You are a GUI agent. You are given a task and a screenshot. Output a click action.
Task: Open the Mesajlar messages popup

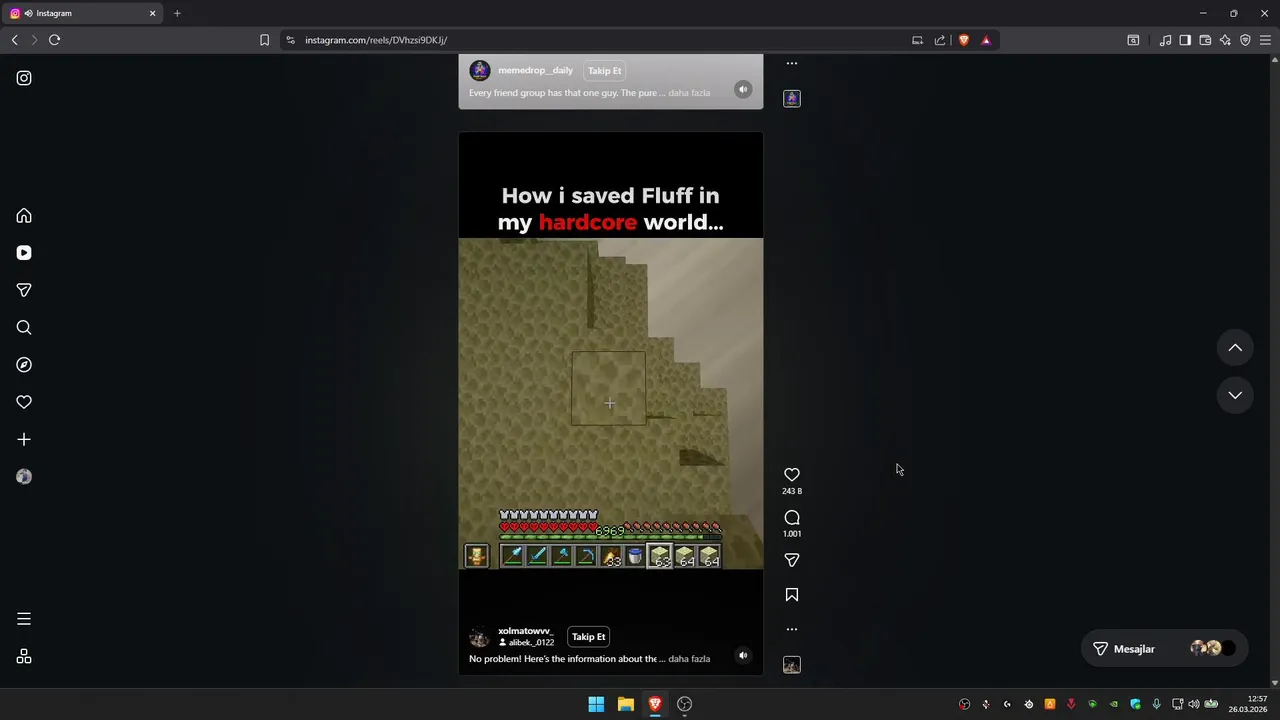click(1165, 649)
